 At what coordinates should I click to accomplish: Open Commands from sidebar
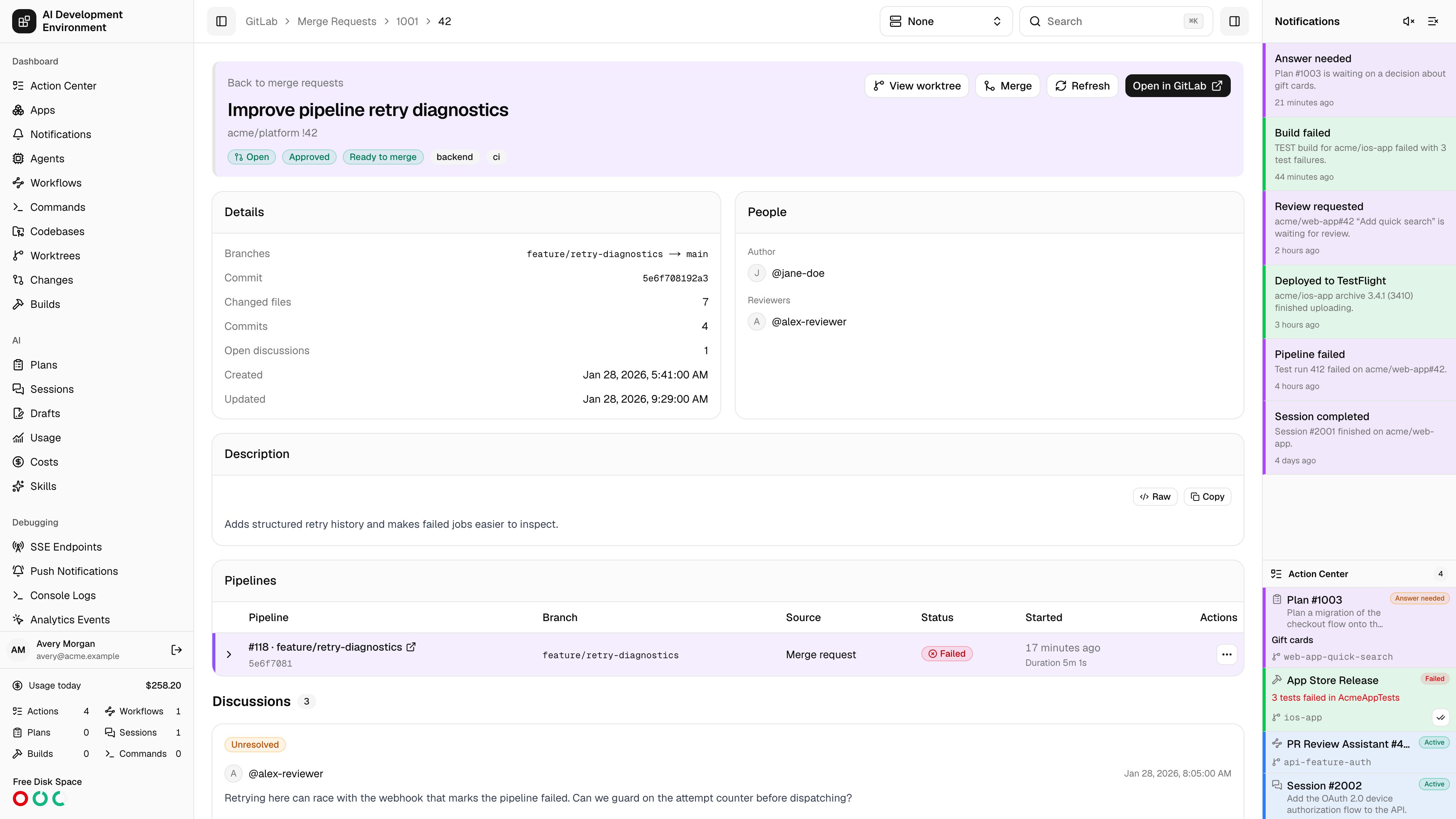(x=97, y=207)
